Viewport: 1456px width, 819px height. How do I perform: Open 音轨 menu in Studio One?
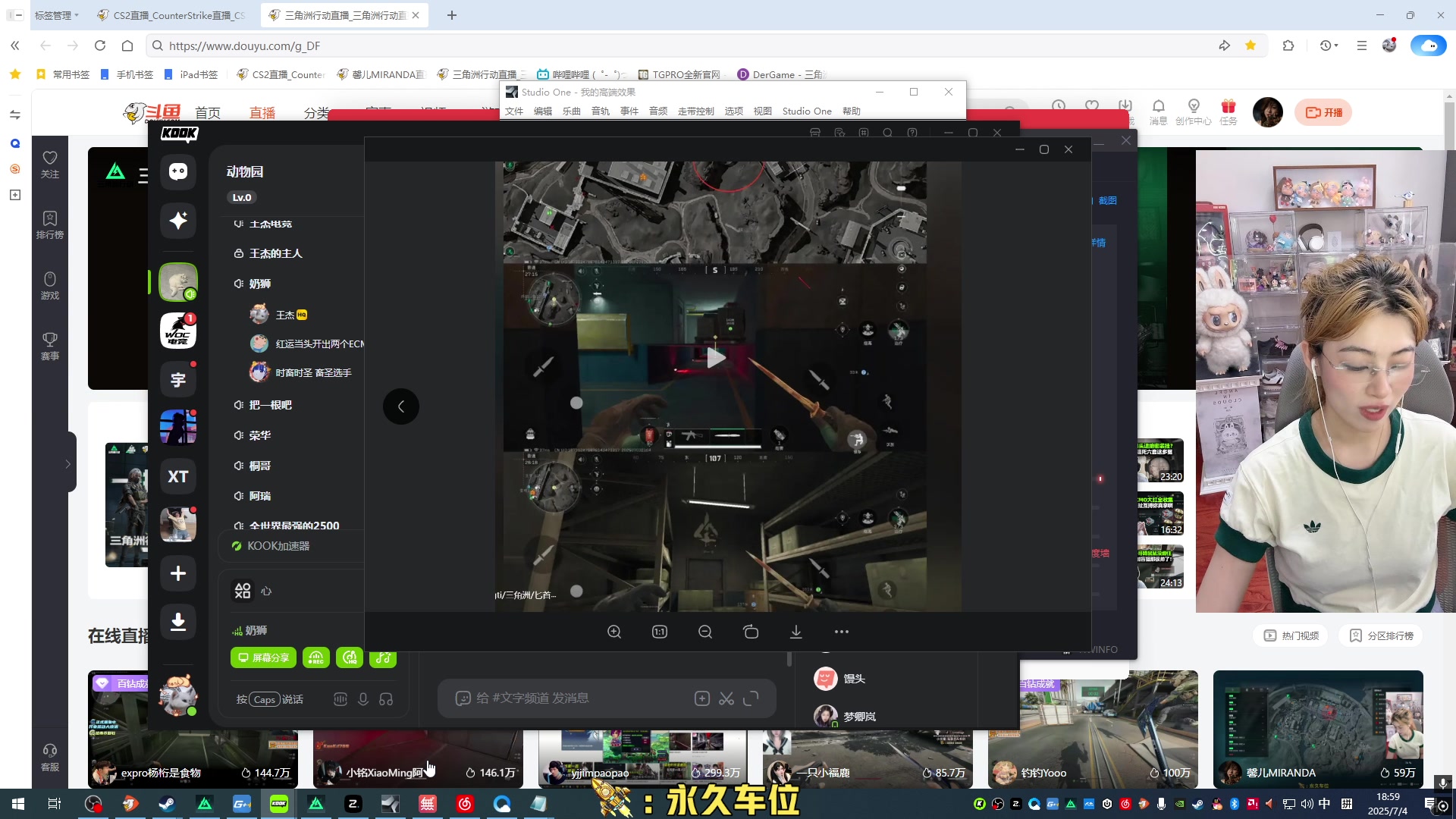pos(601,111)
